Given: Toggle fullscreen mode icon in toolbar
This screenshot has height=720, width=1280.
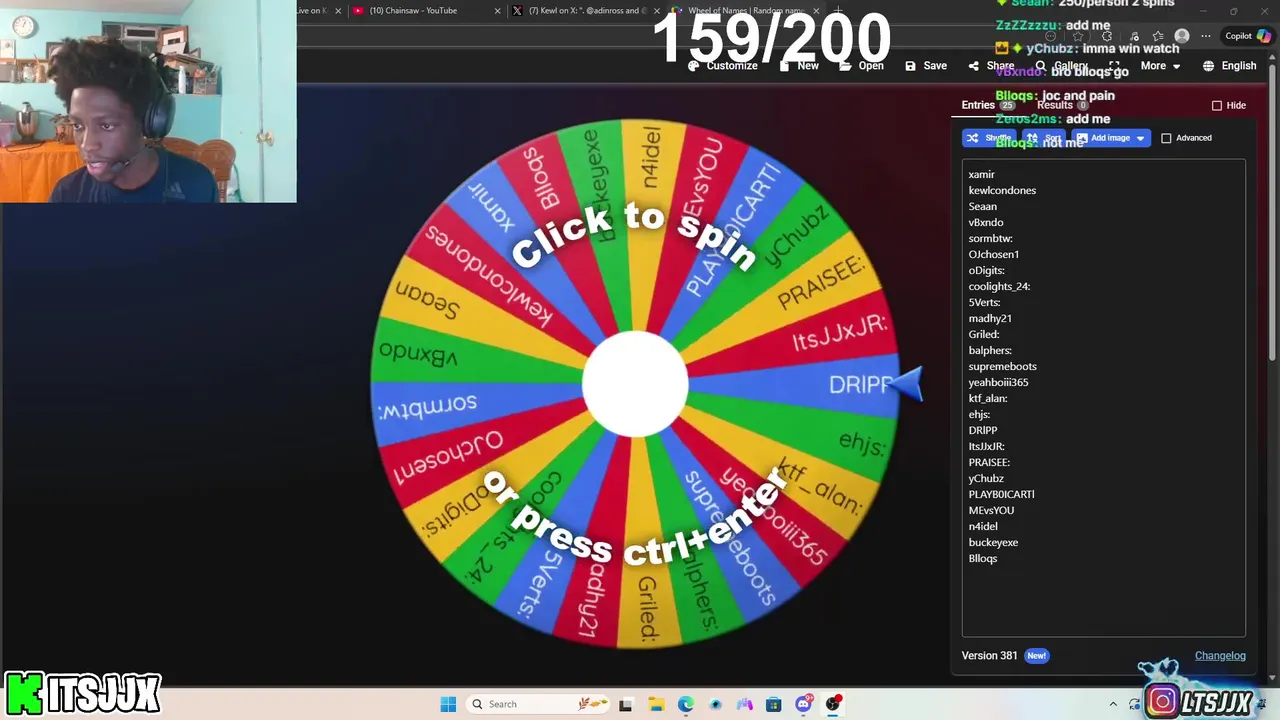Looking at the screenshot, I should click(x=1115, y=65).
